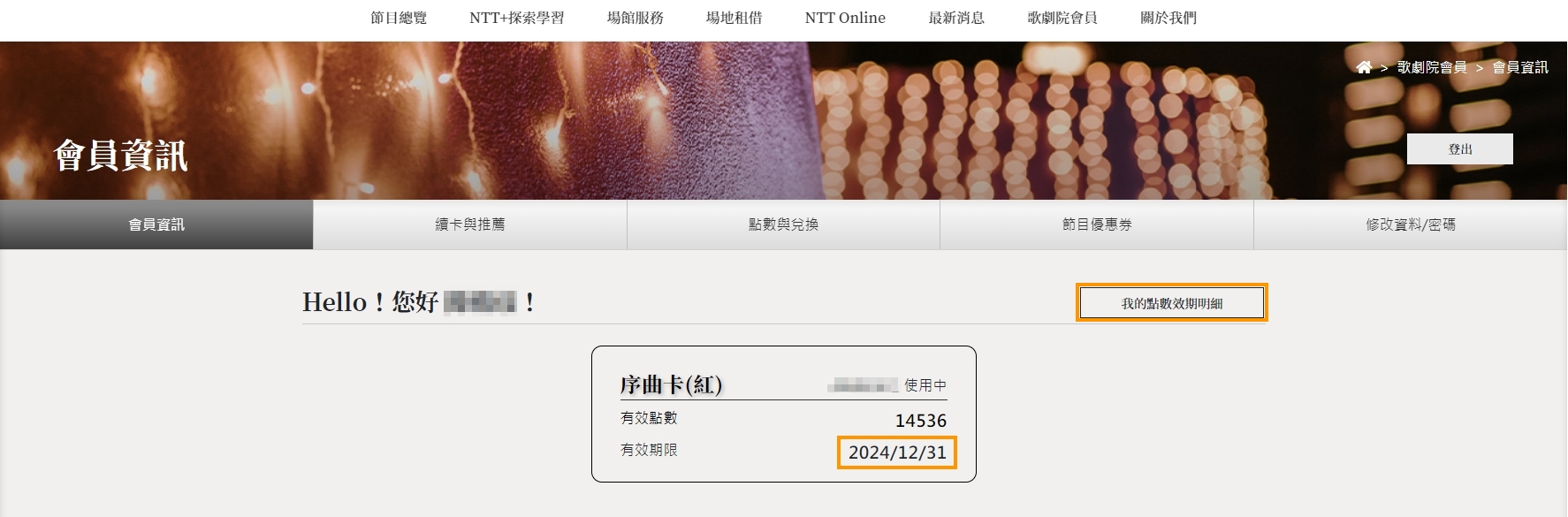The height and width of the screenshot is (517, 1568).
Task: Select the 會員資訊 tab
Action: (x=156, y=224)
